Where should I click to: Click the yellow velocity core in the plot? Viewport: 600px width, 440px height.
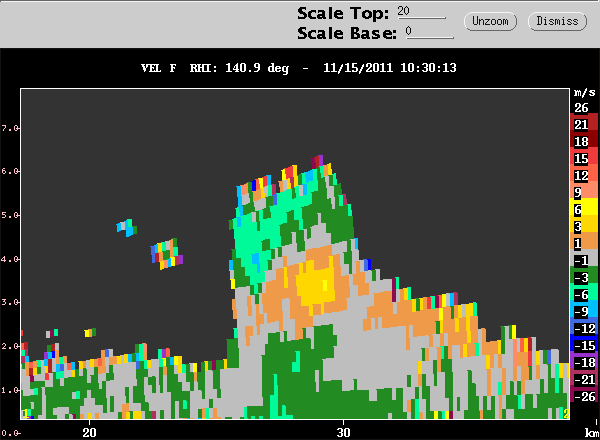[x=316, y=285]
